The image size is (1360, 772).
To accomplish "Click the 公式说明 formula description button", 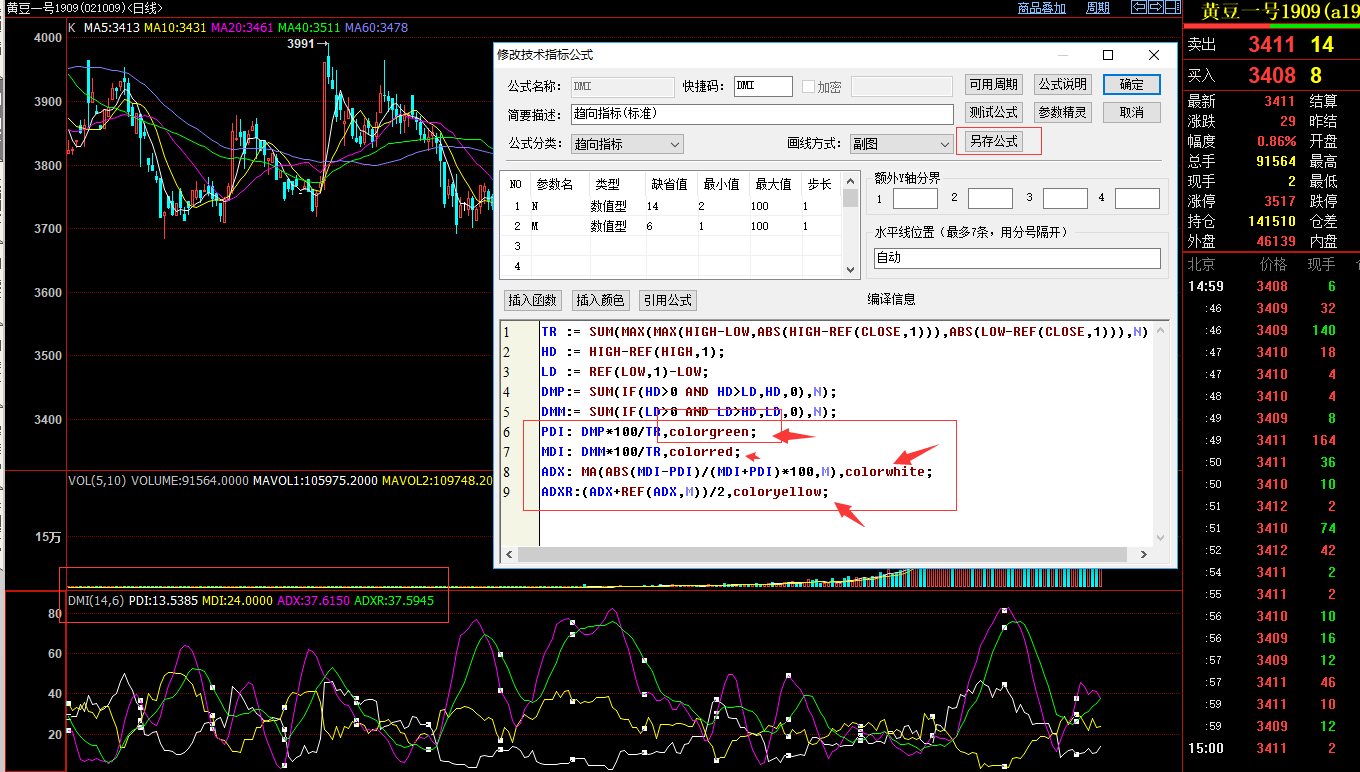I will tap(1062, 84).
